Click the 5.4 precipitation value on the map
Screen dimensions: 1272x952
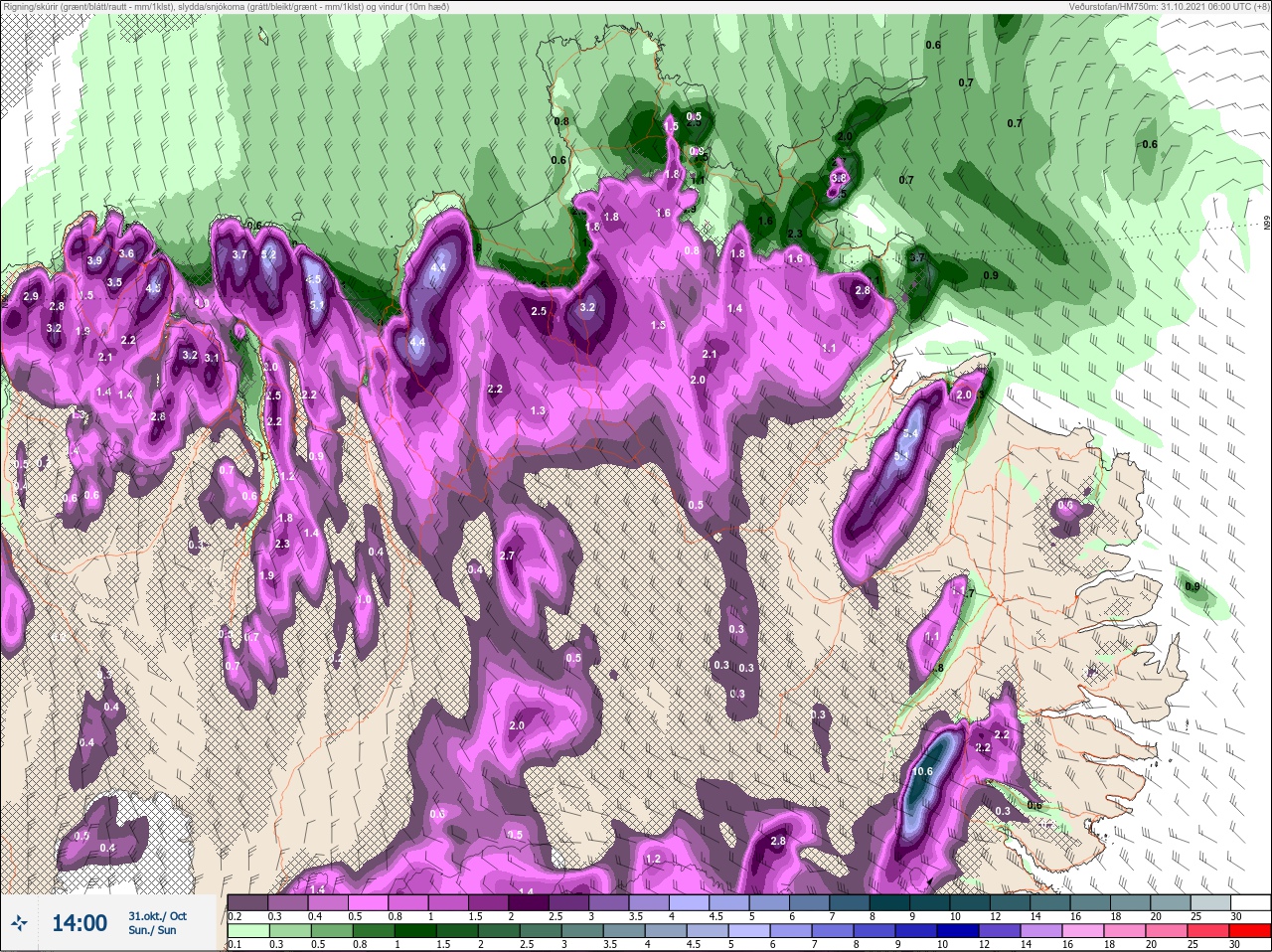(x=912, y=434)
